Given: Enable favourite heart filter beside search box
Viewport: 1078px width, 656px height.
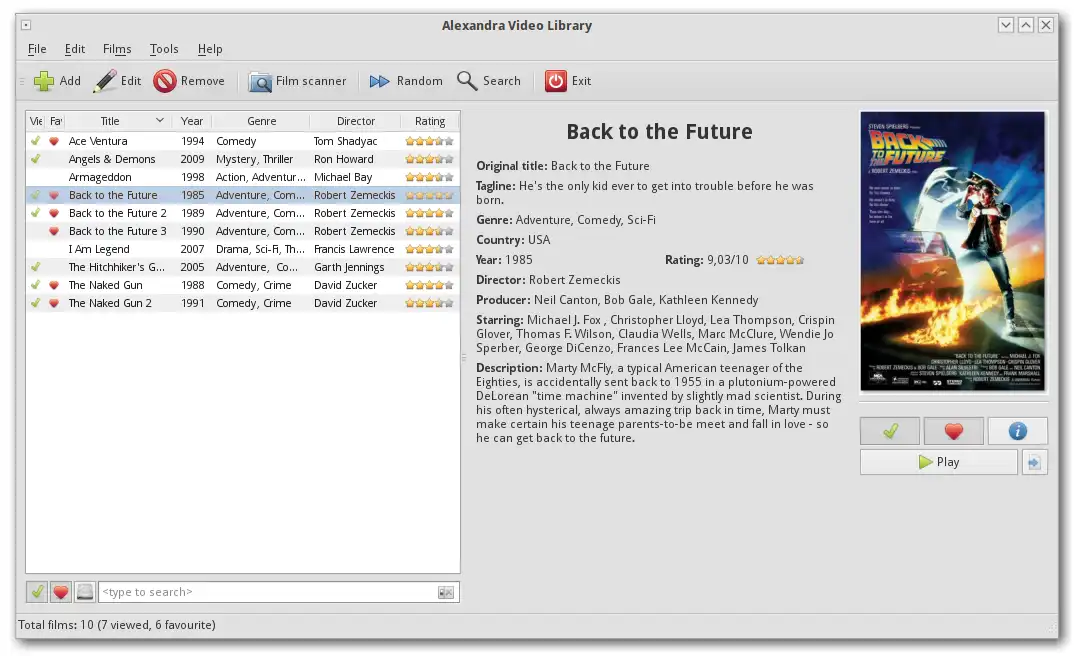Looking at the screenshot, I should (60, 592).
